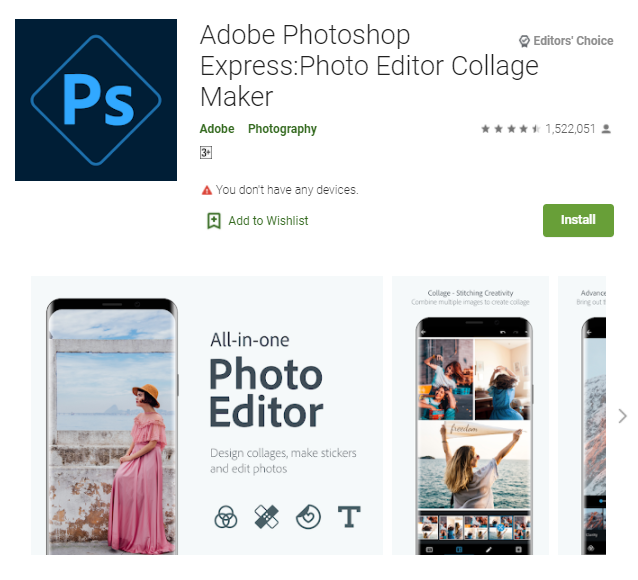Open the partially visible Advanced screenshot
This screenshot has width=638, height=580.
pyautogui.click(x=582, y=415)
